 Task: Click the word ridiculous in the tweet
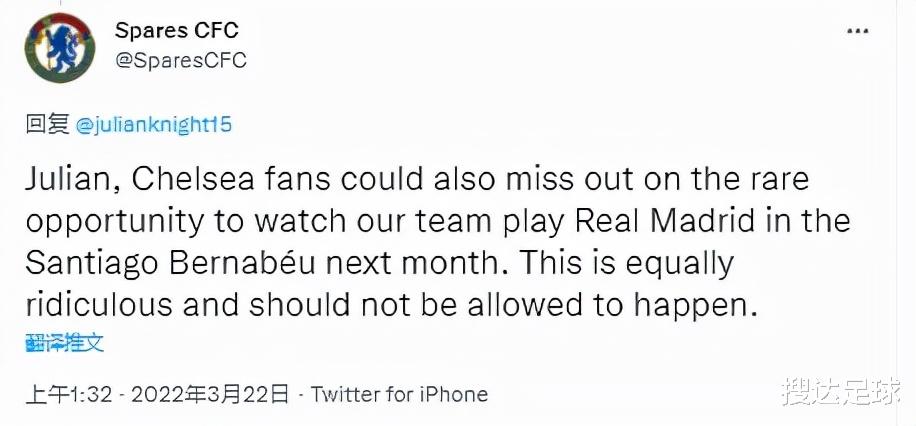tap(99, 306)
